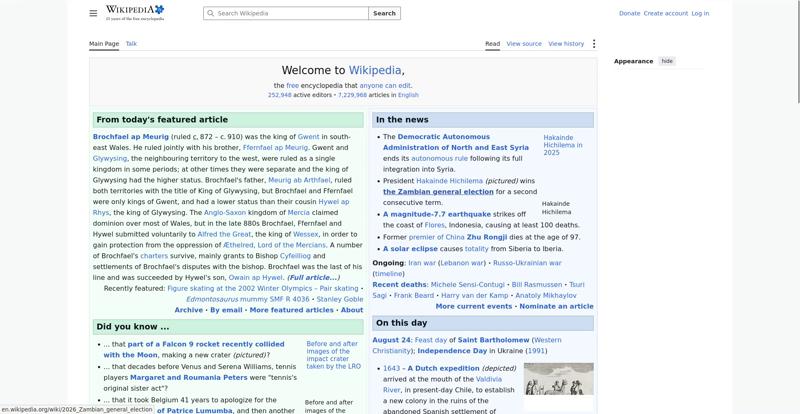Open the Hakainde Hichilema link in news
This screenshot has width=800, height=414.
pyautogui.click(x=449, y=181)
